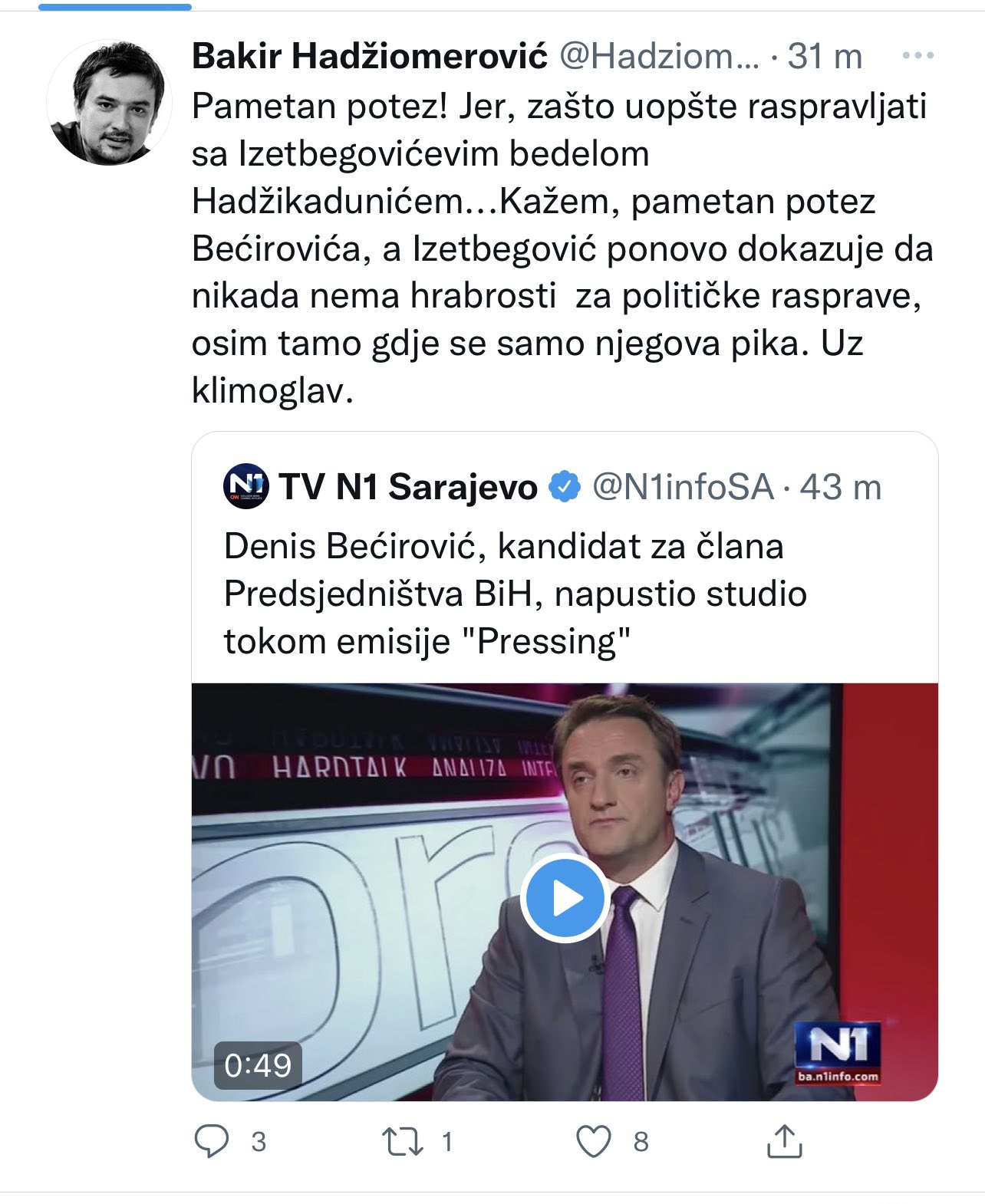Click the N1 ba.n1info.com watermark logo
This screenshot has height=1204, width=985.
[838, 1053]
